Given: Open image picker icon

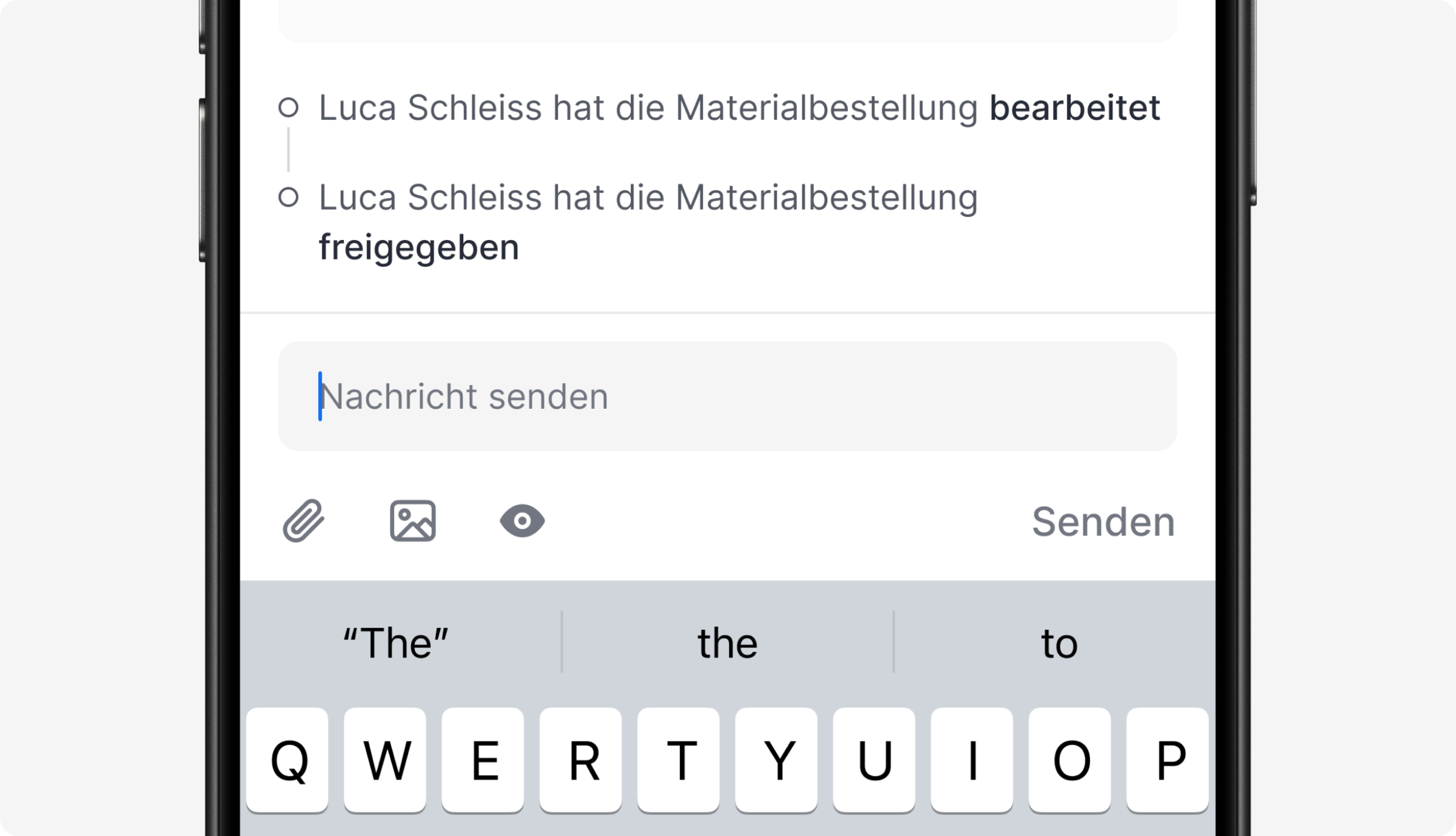Looking at the screenshot, I should 412,521.
